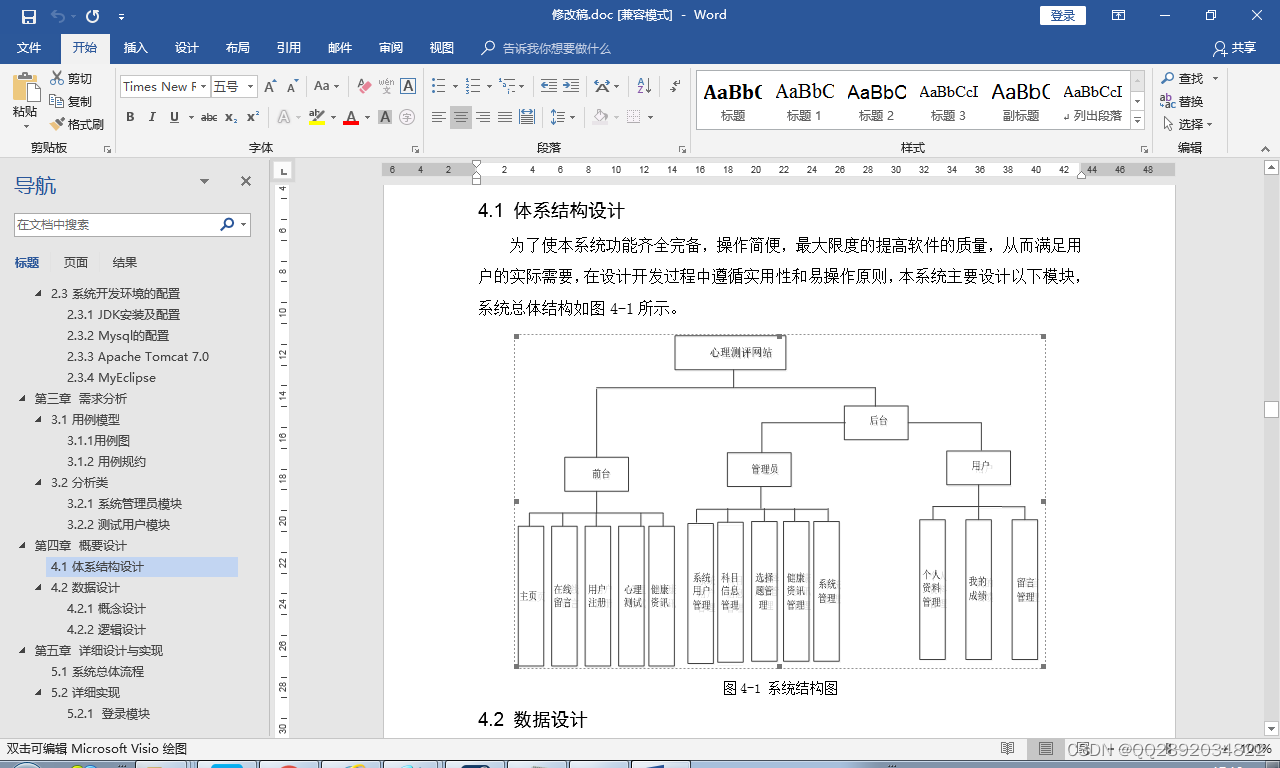Image resolution: width=1280 pixels, height=768 pixels.
Task: Toggle underline formatting with U button
Action: tap(175, 117)
